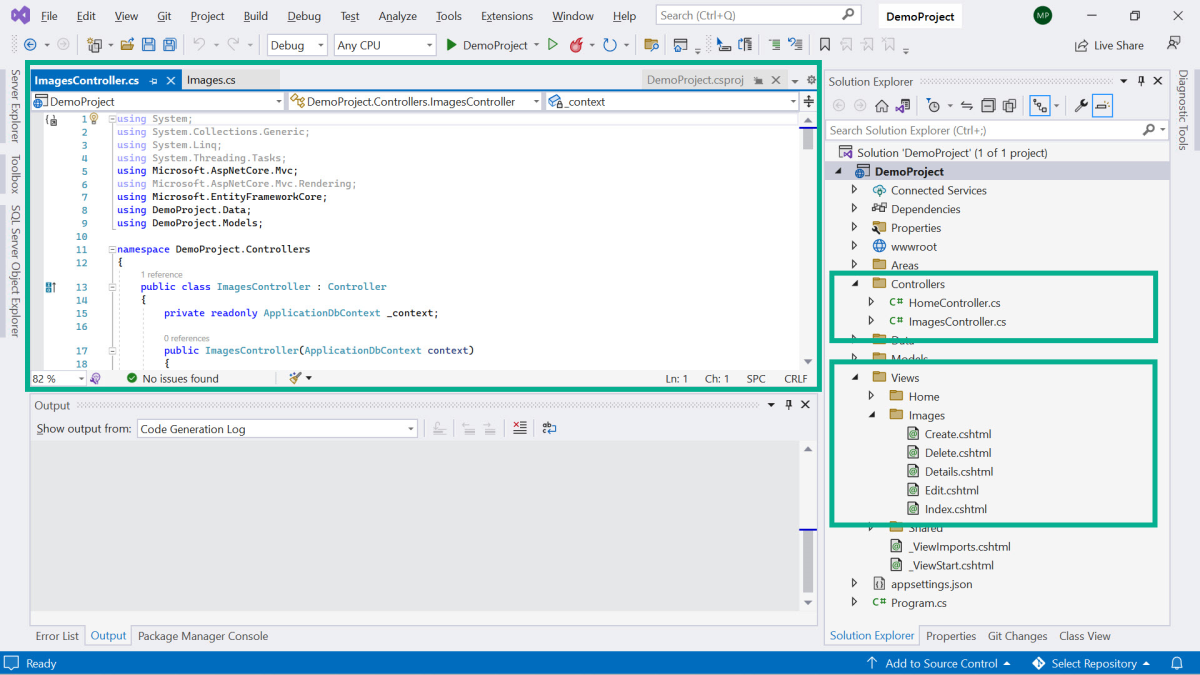Screen dimensions: 1200x675
Task: Click the Save All icon
Action: pos(170,45)
